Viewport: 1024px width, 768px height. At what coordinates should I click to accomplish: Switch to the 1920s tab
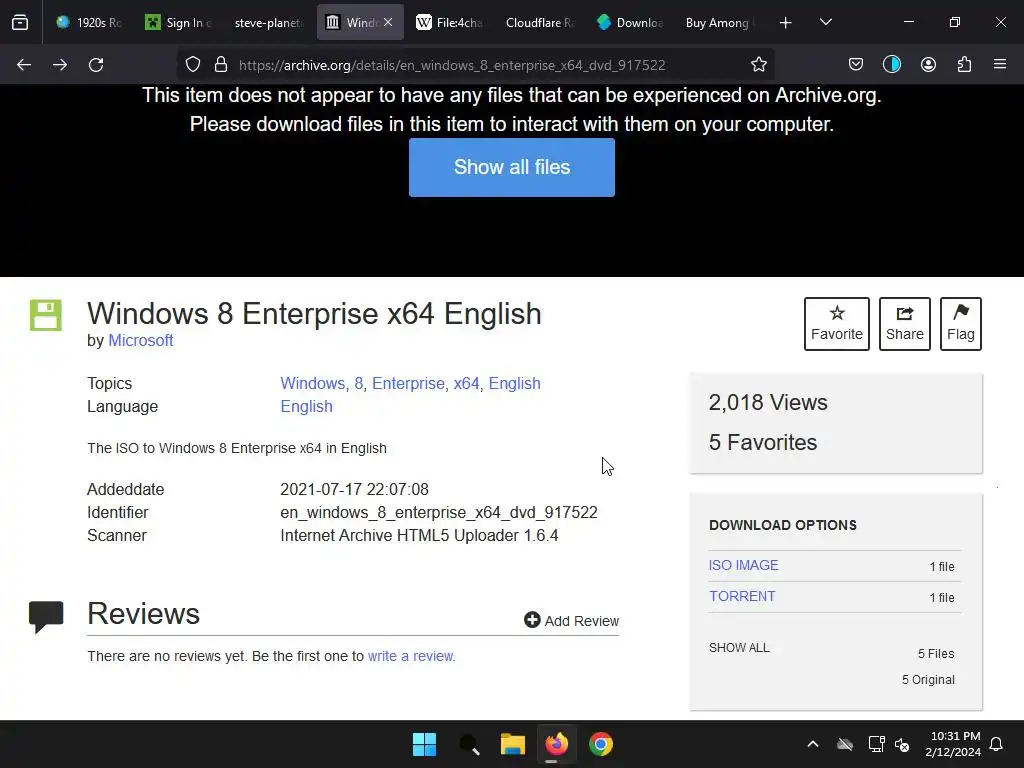(88, 22)
